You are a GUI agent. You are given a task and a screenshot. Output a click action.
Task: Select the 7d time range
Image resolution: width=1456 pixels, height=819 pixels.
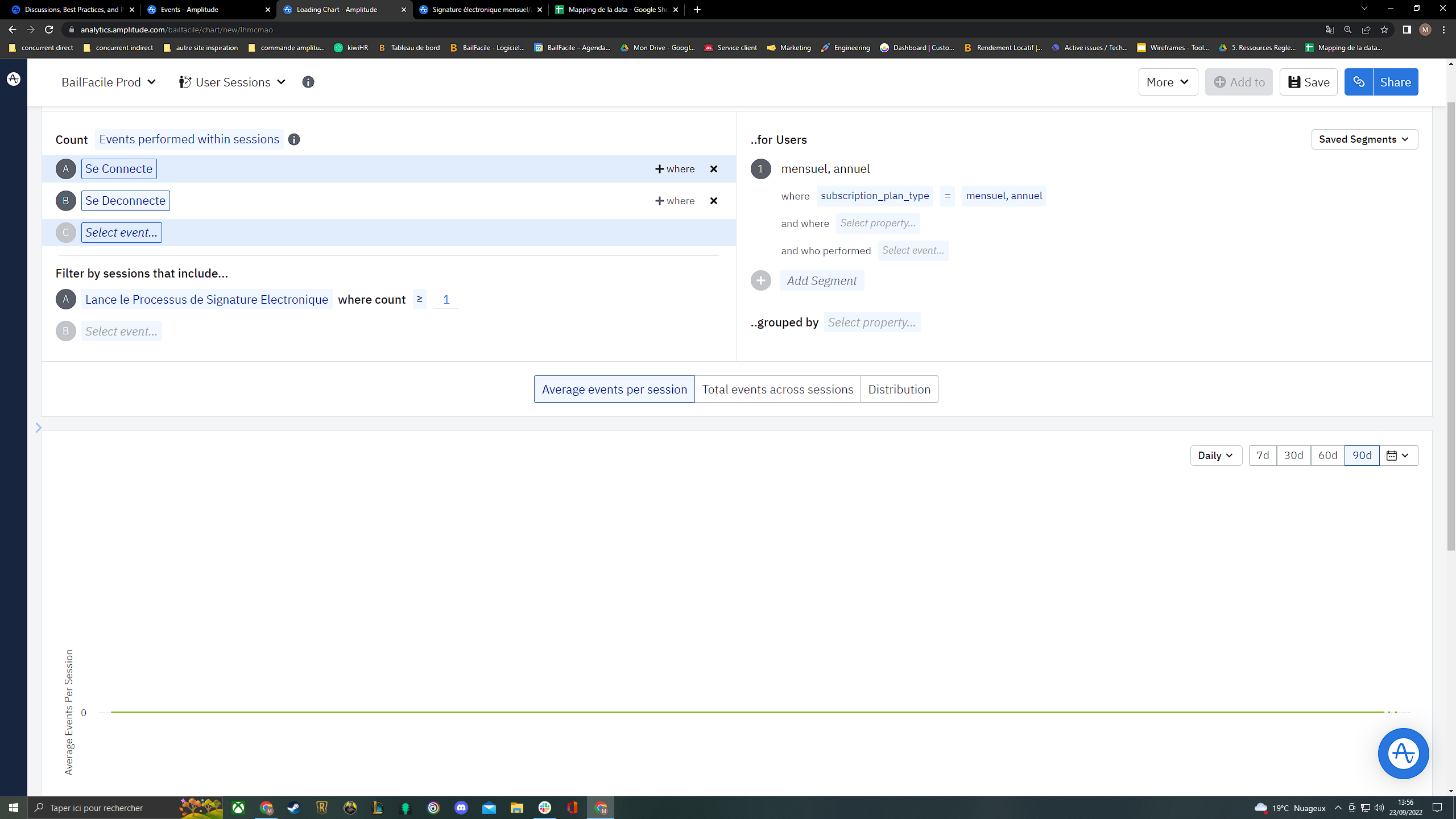1262,455
